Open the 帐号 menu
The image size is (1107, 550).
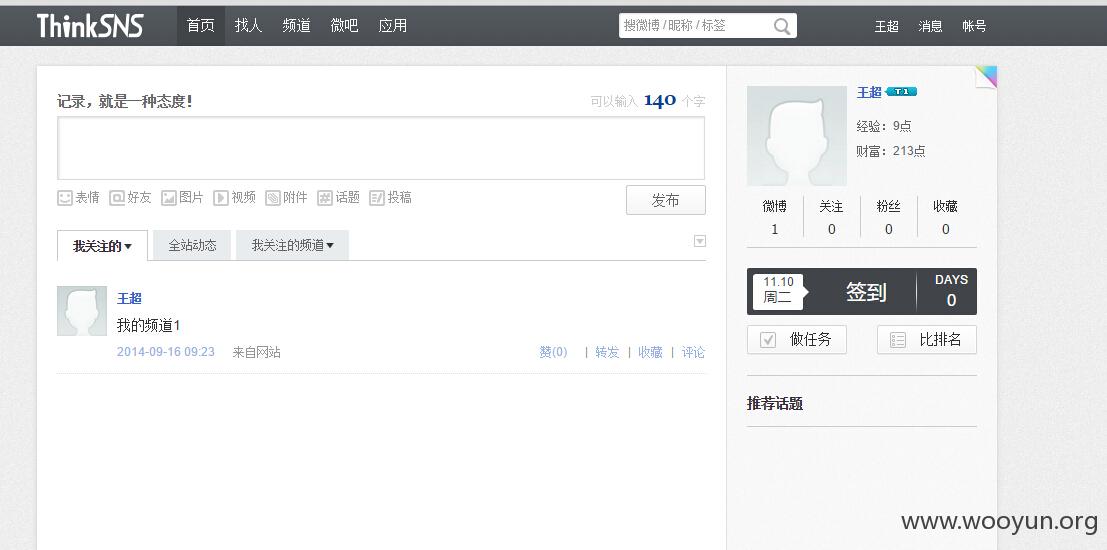974,27
